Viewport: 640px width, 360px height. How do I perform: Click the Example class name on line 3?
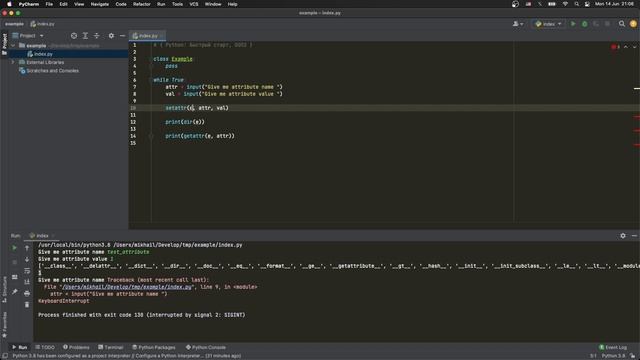(182, 59)
